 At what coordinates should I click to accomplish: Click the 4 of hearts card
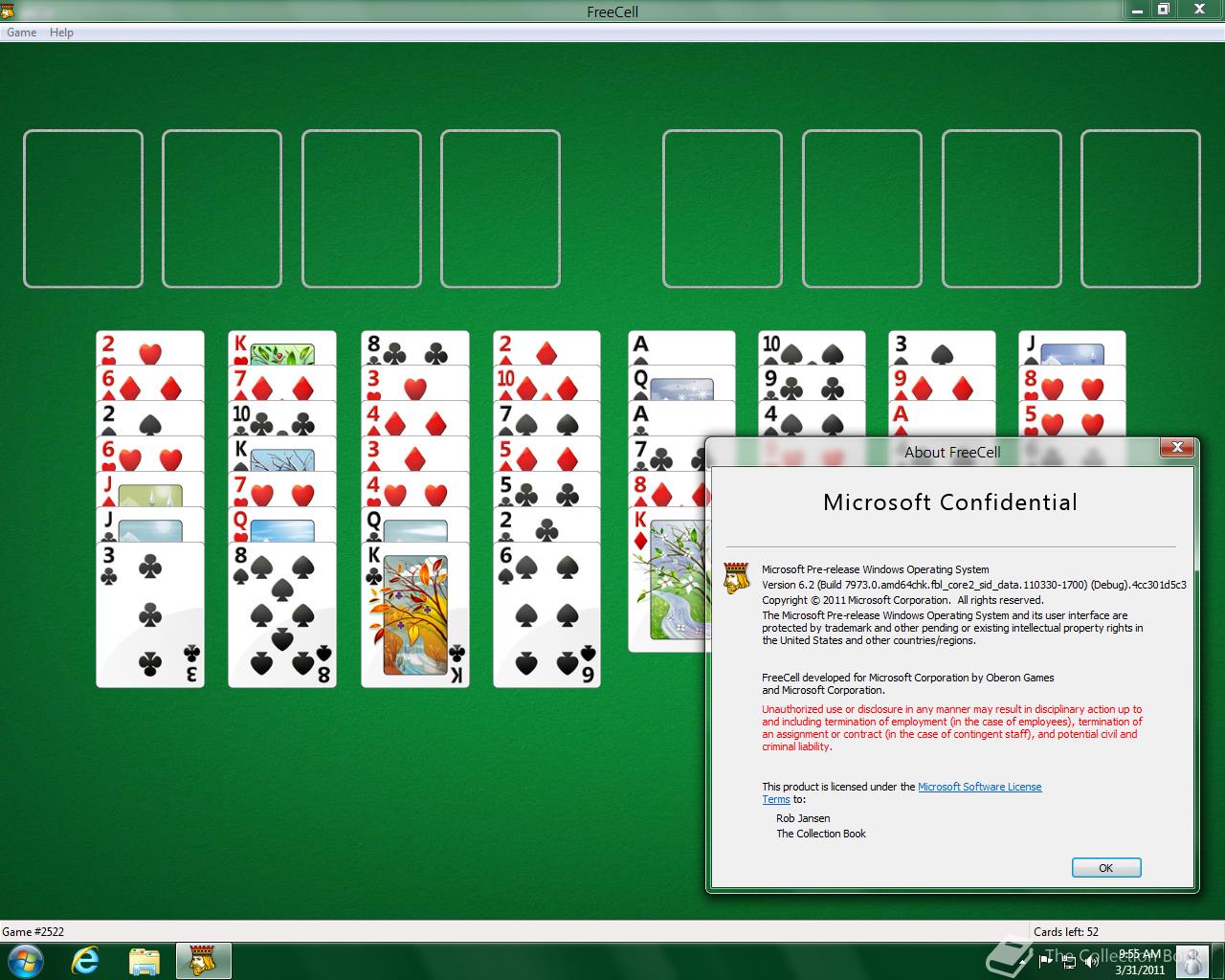click(x=415, y=490)
